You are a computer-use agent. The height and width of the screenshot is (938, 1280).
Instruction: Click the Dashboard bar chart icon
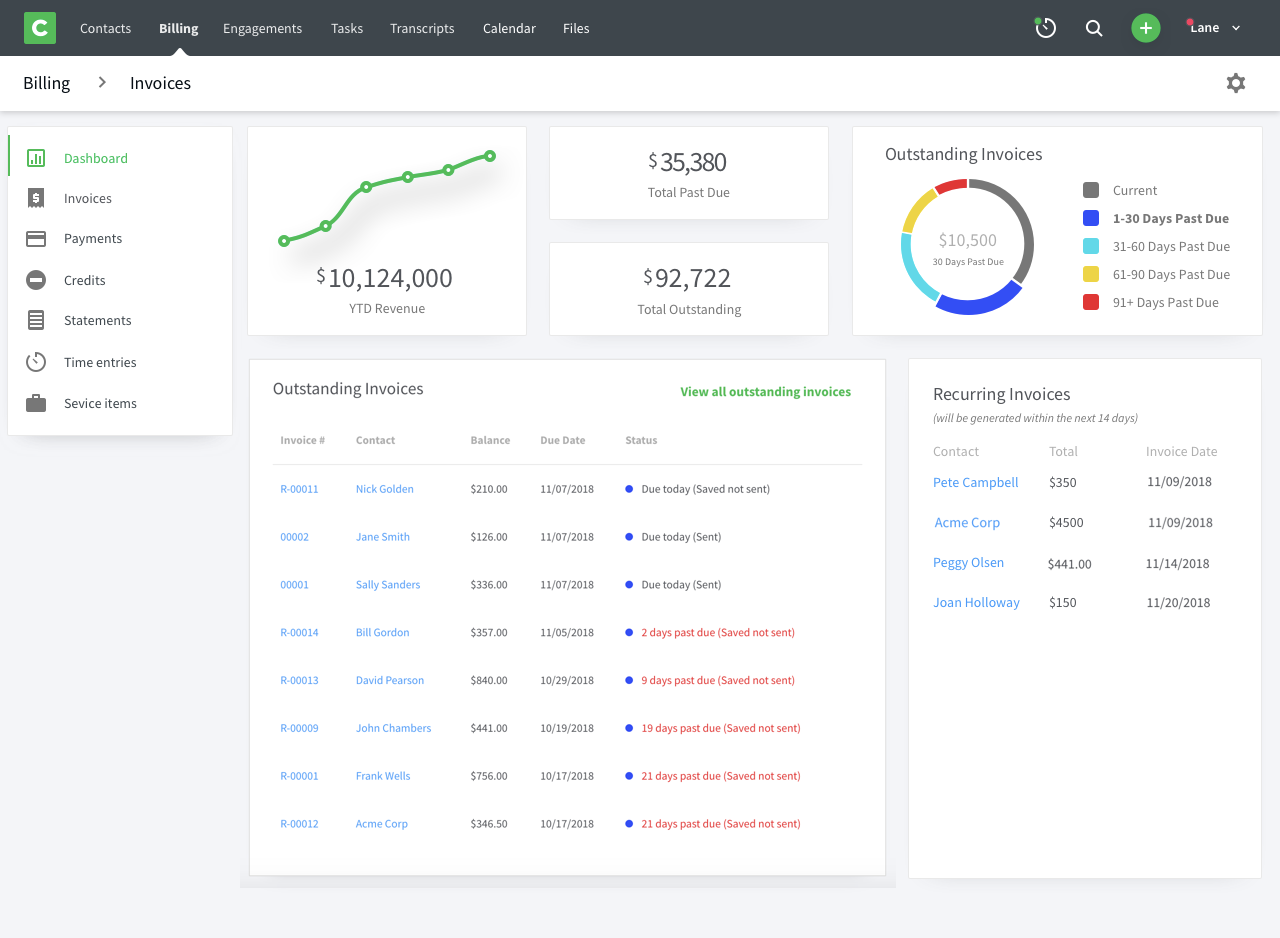36,158
